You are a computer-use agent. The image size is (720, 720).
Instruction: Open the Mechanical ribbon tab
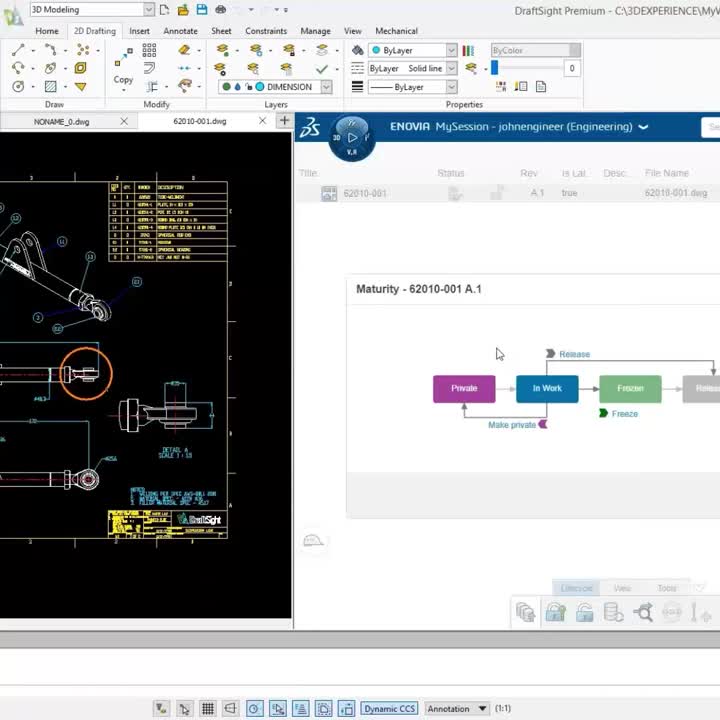(x=396, y=31)
